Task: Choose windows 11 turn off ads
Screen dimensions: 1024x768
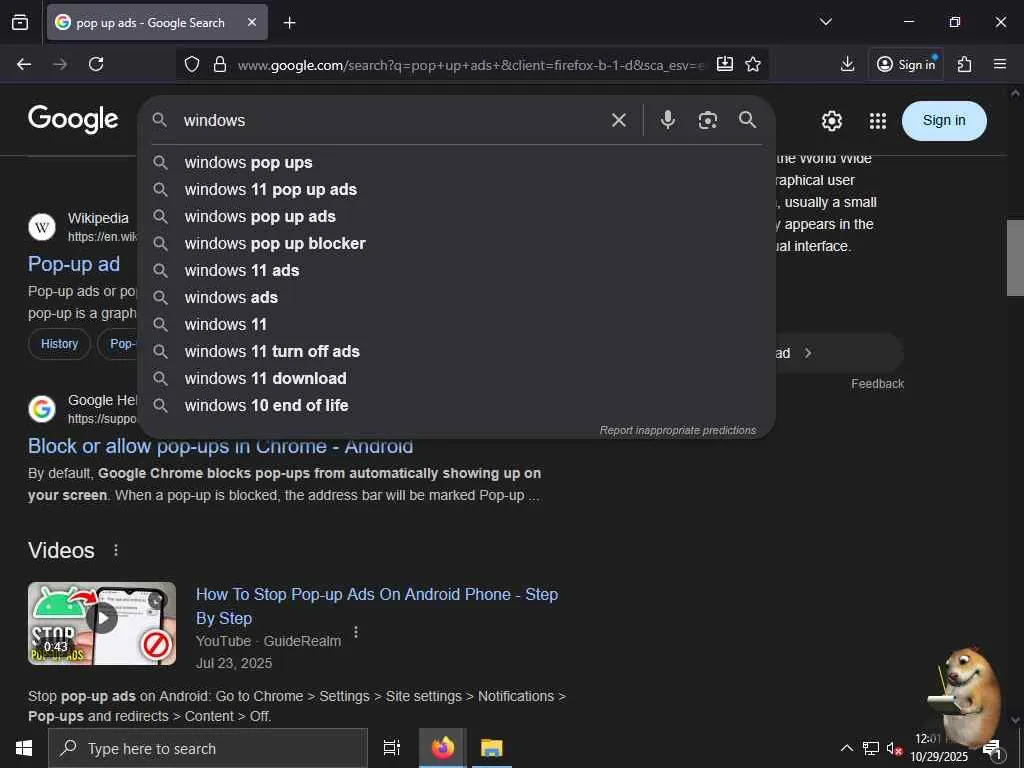Action: tap(456, 351)
